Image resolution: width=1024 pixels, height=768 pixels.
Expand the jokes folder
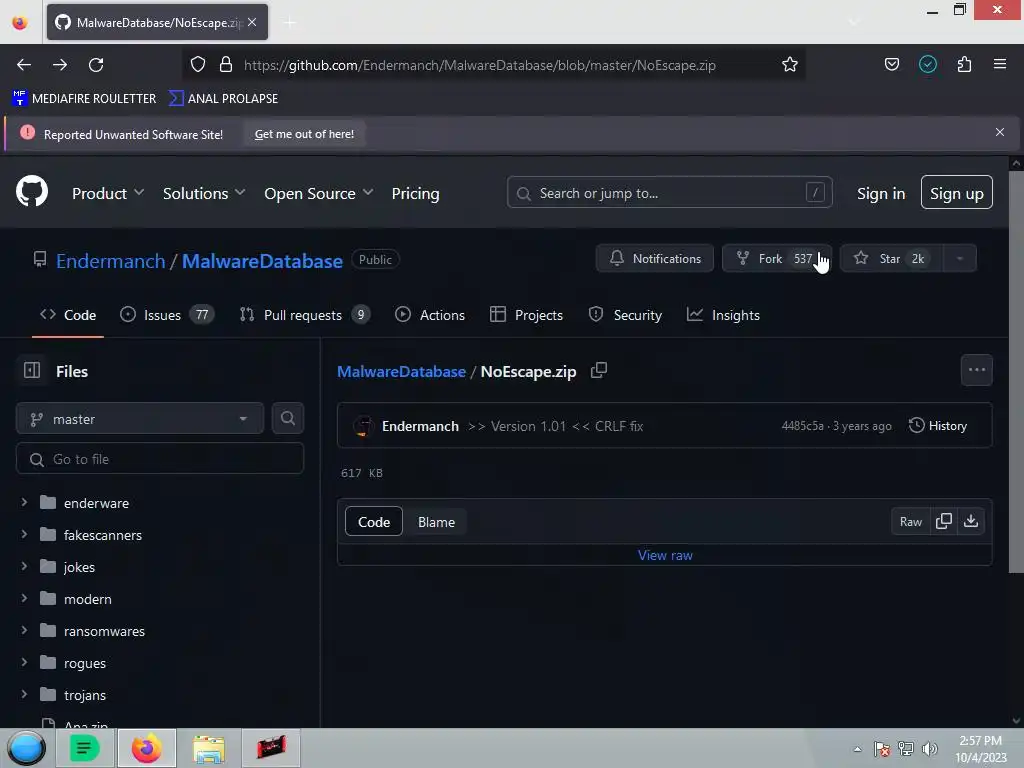click(24, 566)
